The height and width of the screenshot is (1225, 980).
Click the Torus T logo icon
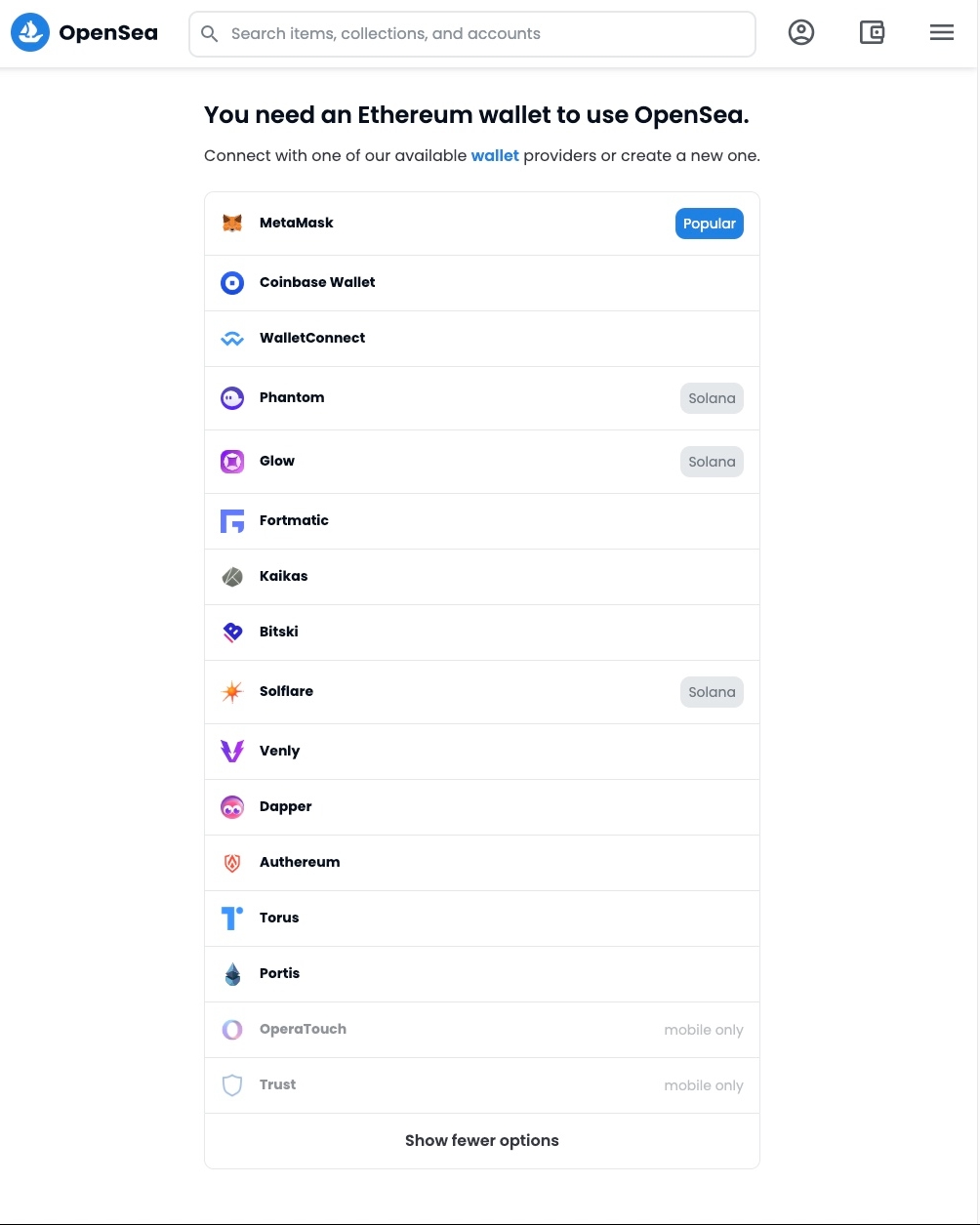pyautogui.click(x=232, y=919)
